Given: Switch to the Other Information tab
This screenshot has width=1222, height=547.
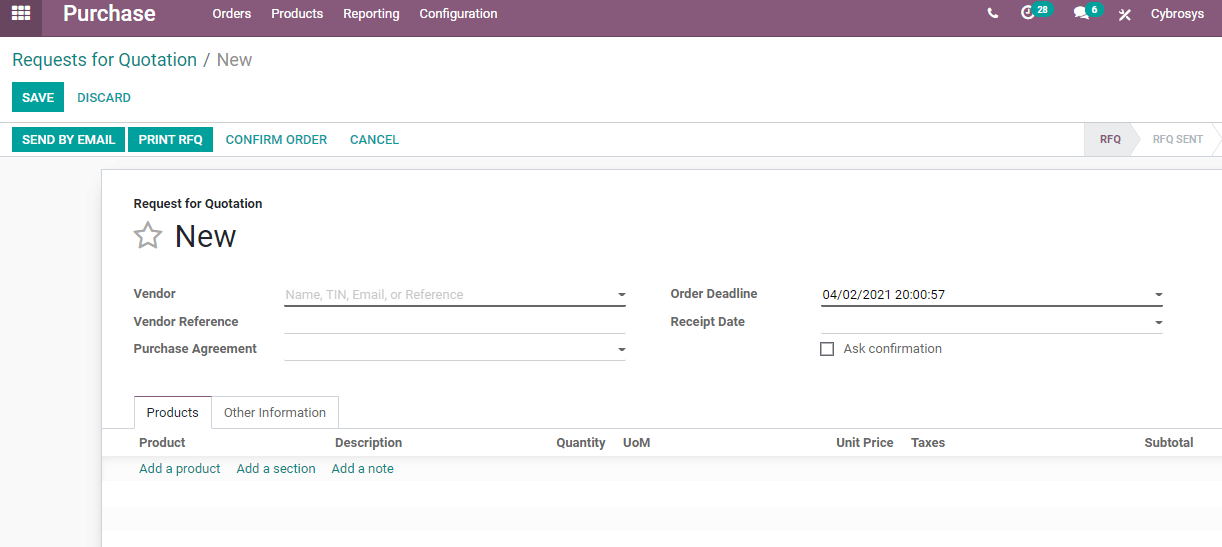Looking at the screenshot, I should pyautogui.click(x=275, y=412).
